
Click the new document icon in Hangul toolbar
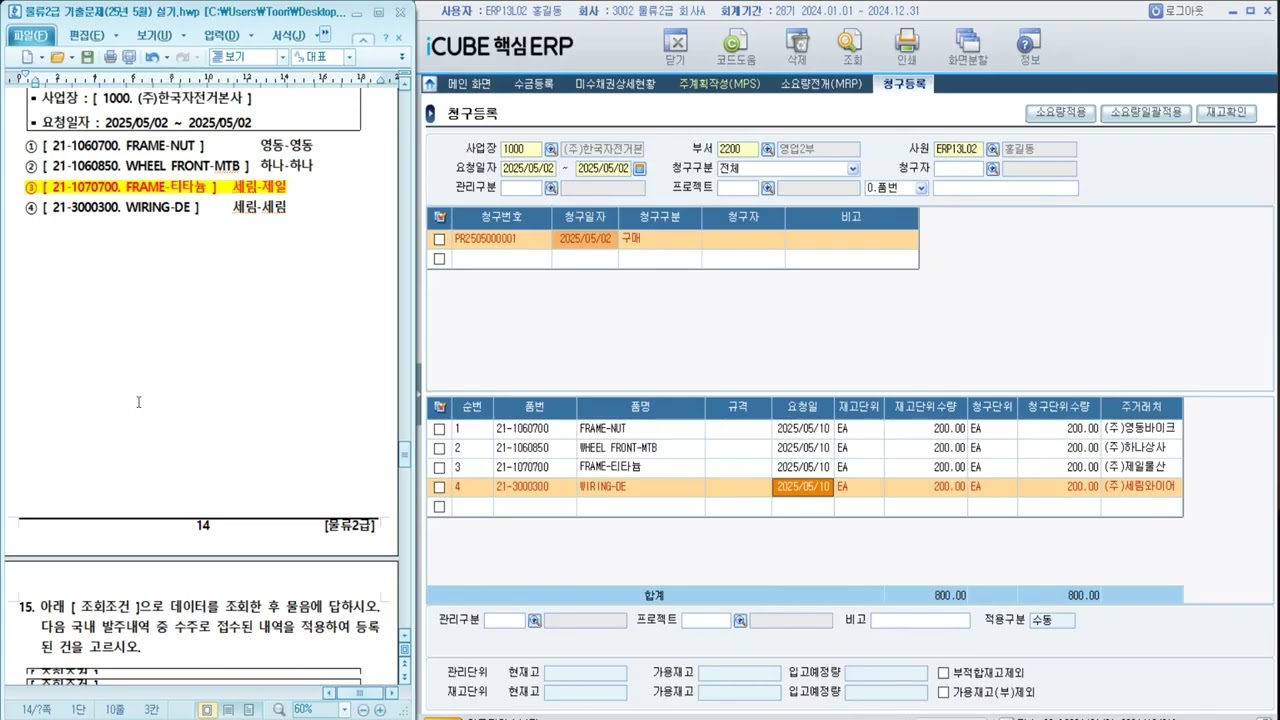[x=27, y=57]
